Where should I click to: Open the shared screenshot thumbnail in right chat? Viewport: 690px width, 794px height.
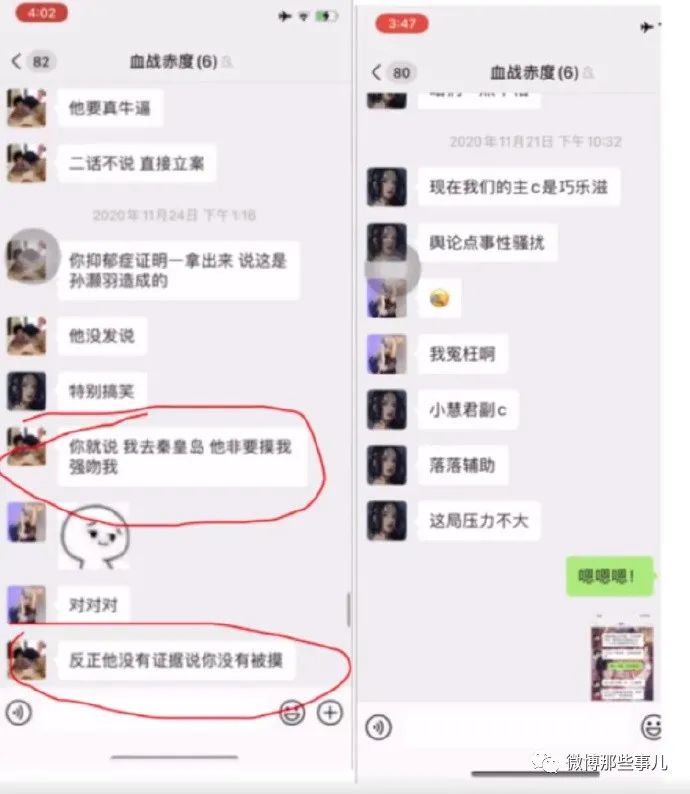click(622, 663)
